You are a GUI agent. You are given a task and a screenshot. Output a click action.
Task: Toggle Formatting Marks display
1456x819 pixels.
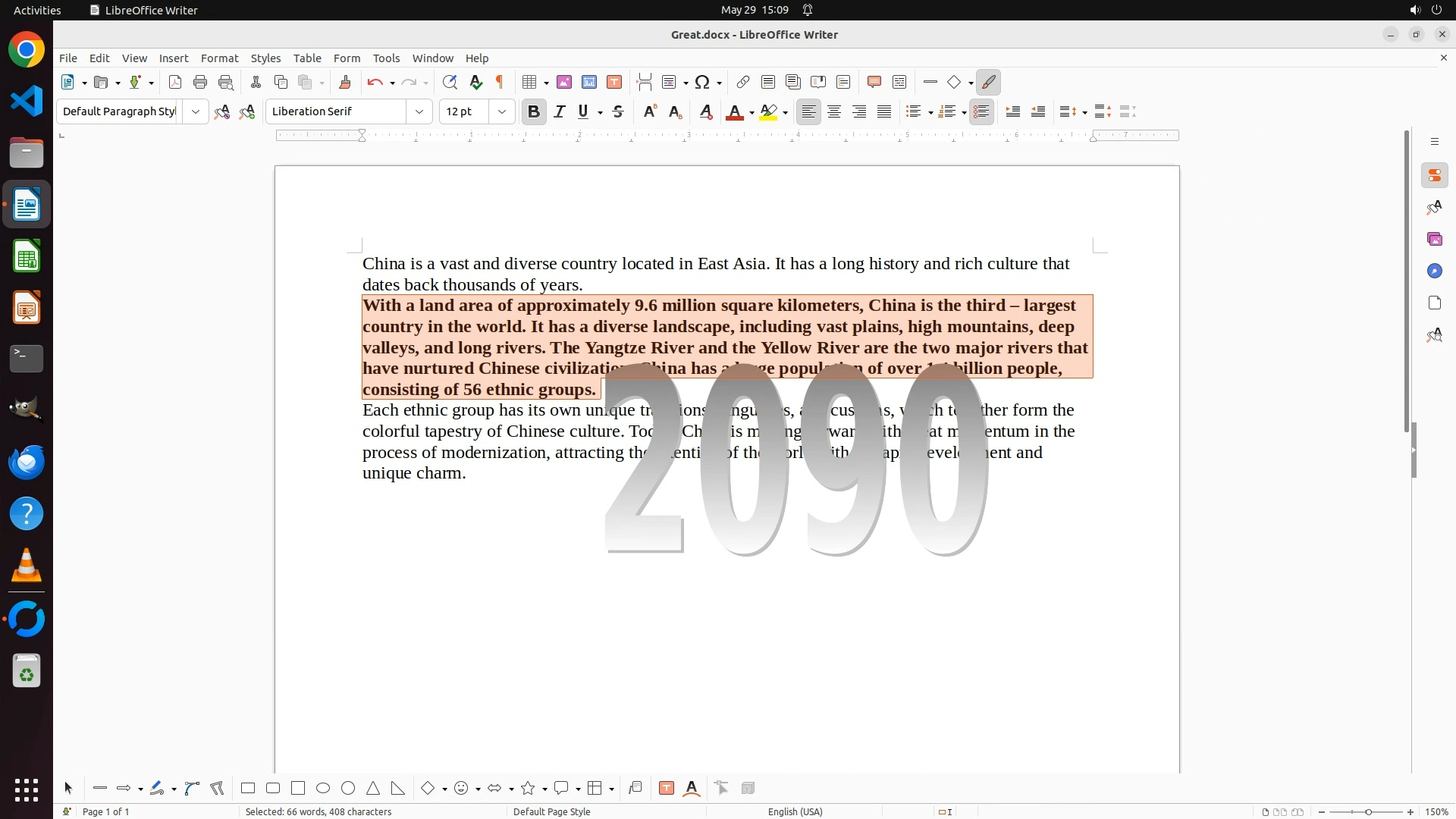500,82
